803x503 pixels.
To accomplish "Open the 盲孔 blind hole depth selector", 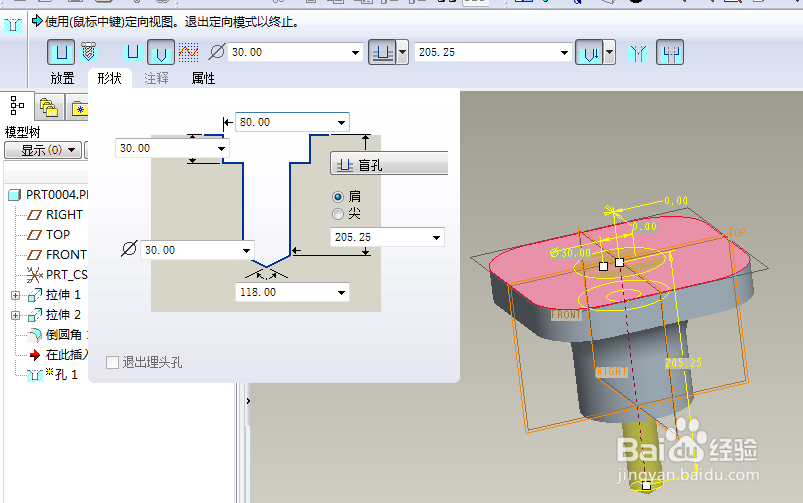I will 389,165.
